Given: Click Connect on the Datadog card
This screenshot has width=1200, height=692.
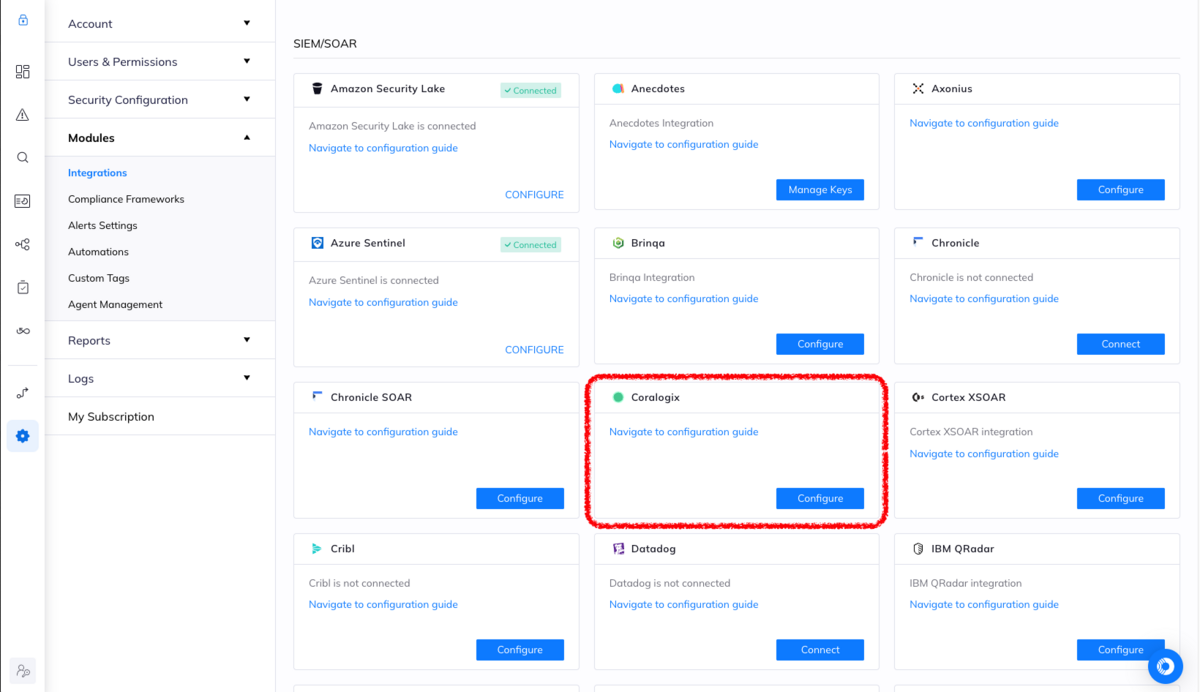Looking at the screenshot, I should pos(820,650).
